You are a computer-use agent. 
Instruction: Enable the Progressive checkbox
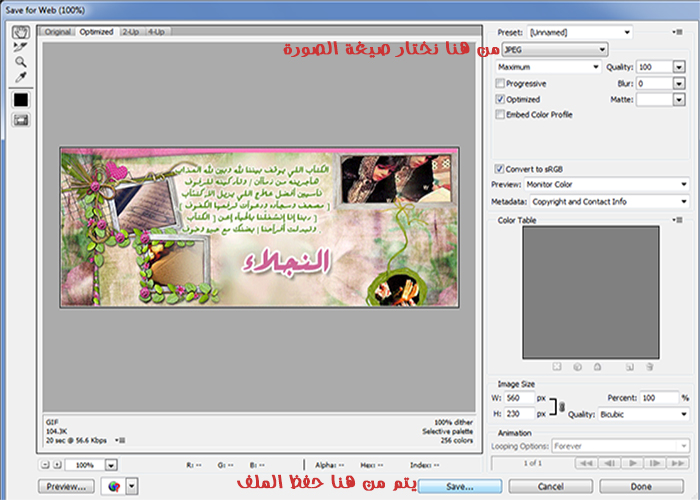[500, 84]
